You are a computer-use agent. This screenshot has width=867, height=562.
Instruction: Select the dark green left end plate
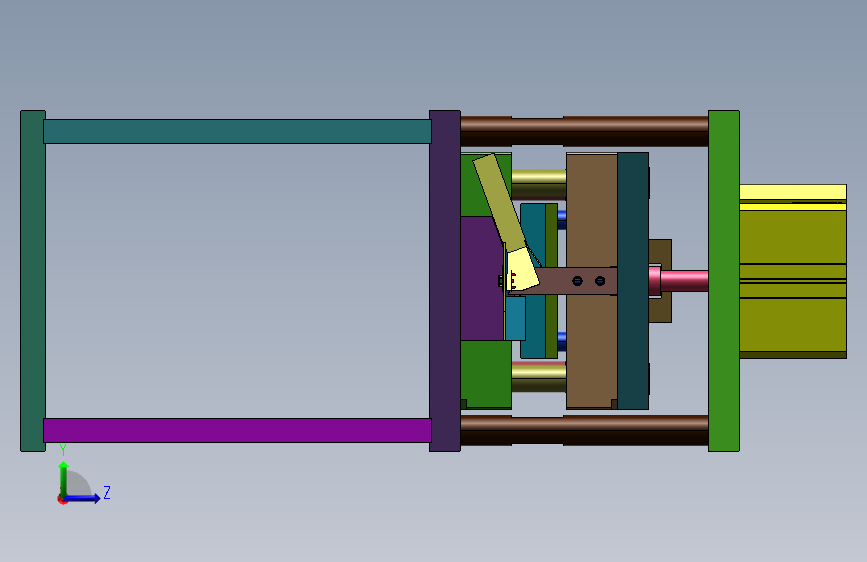click(33, 281)
